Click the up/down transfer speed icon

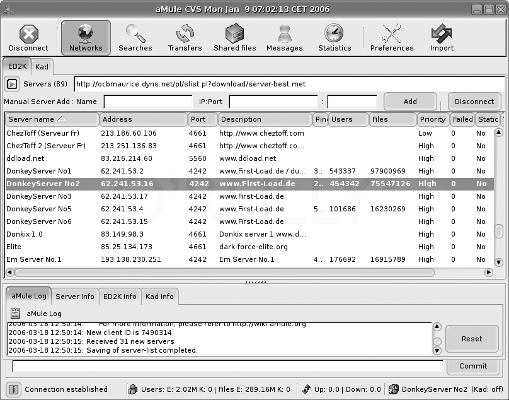(306, 389)
